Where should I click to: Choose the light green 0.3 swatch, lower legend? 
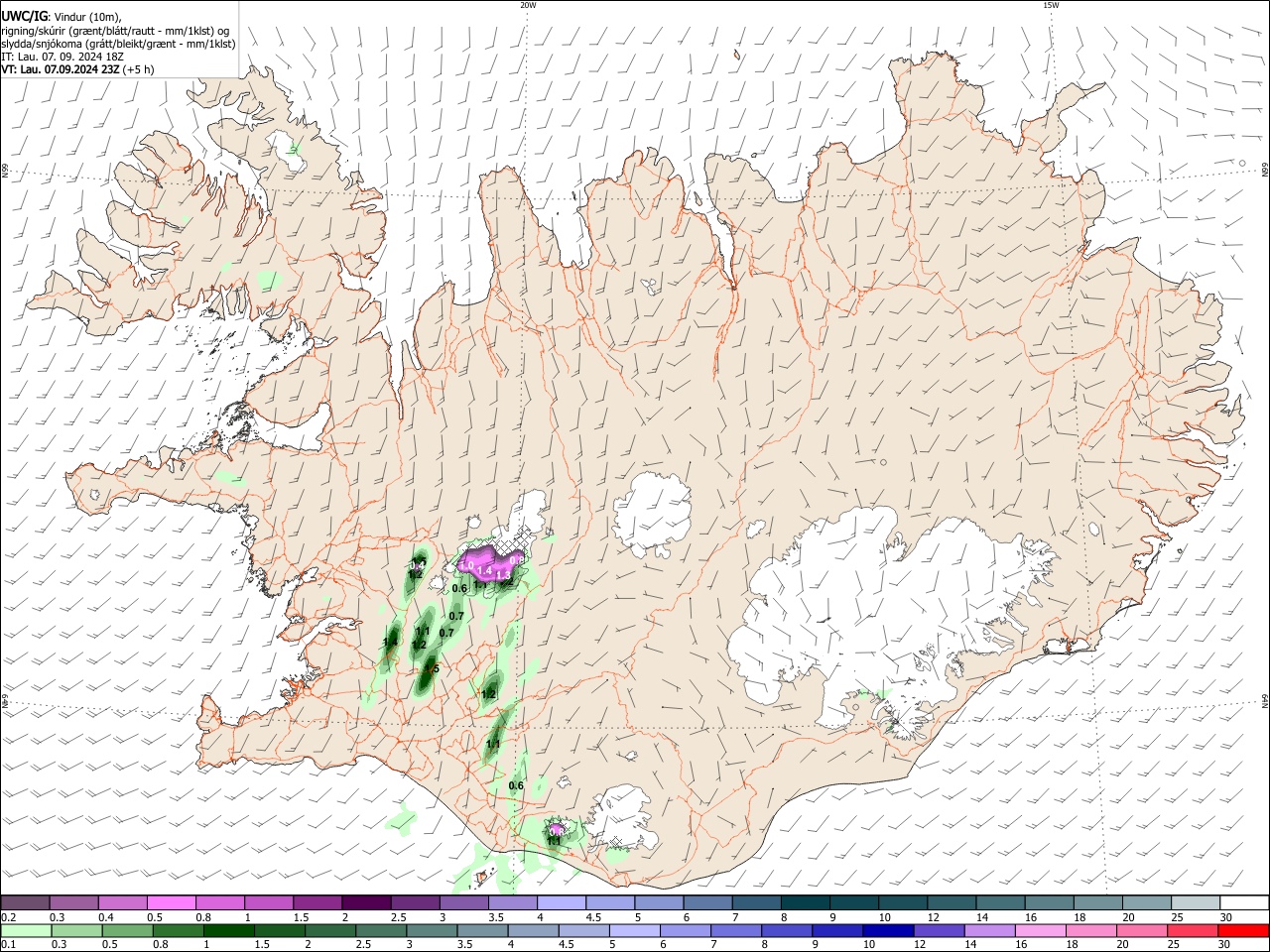pyautogui.click(x=76, y=930)
